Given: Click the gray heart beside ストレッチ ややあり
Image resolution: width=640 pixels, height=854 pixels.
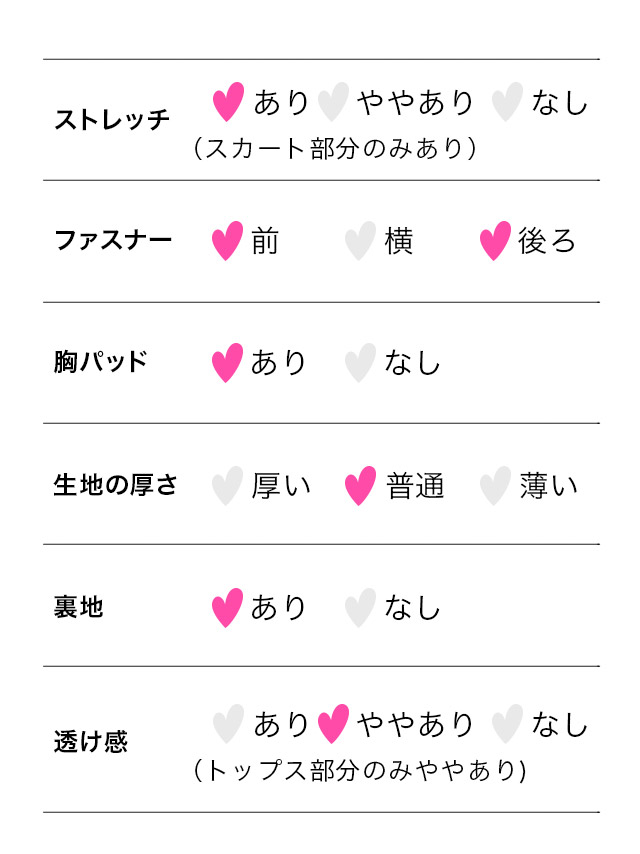Looking at the screenshot, I should pyautogui.click(x=333, y=102).
